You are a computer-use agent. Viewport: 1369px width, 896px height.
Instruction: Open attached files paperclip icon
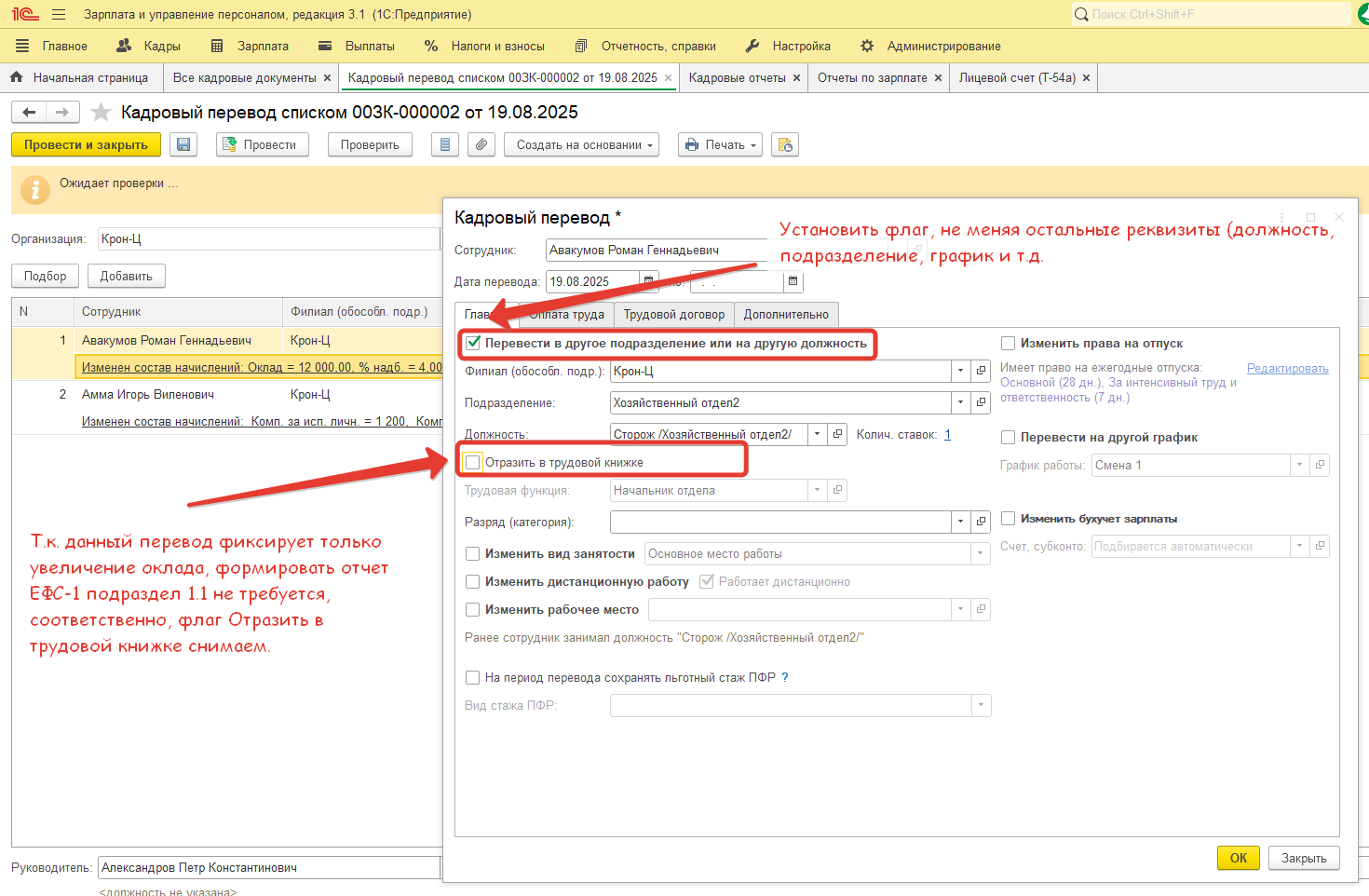click(481, 144)
